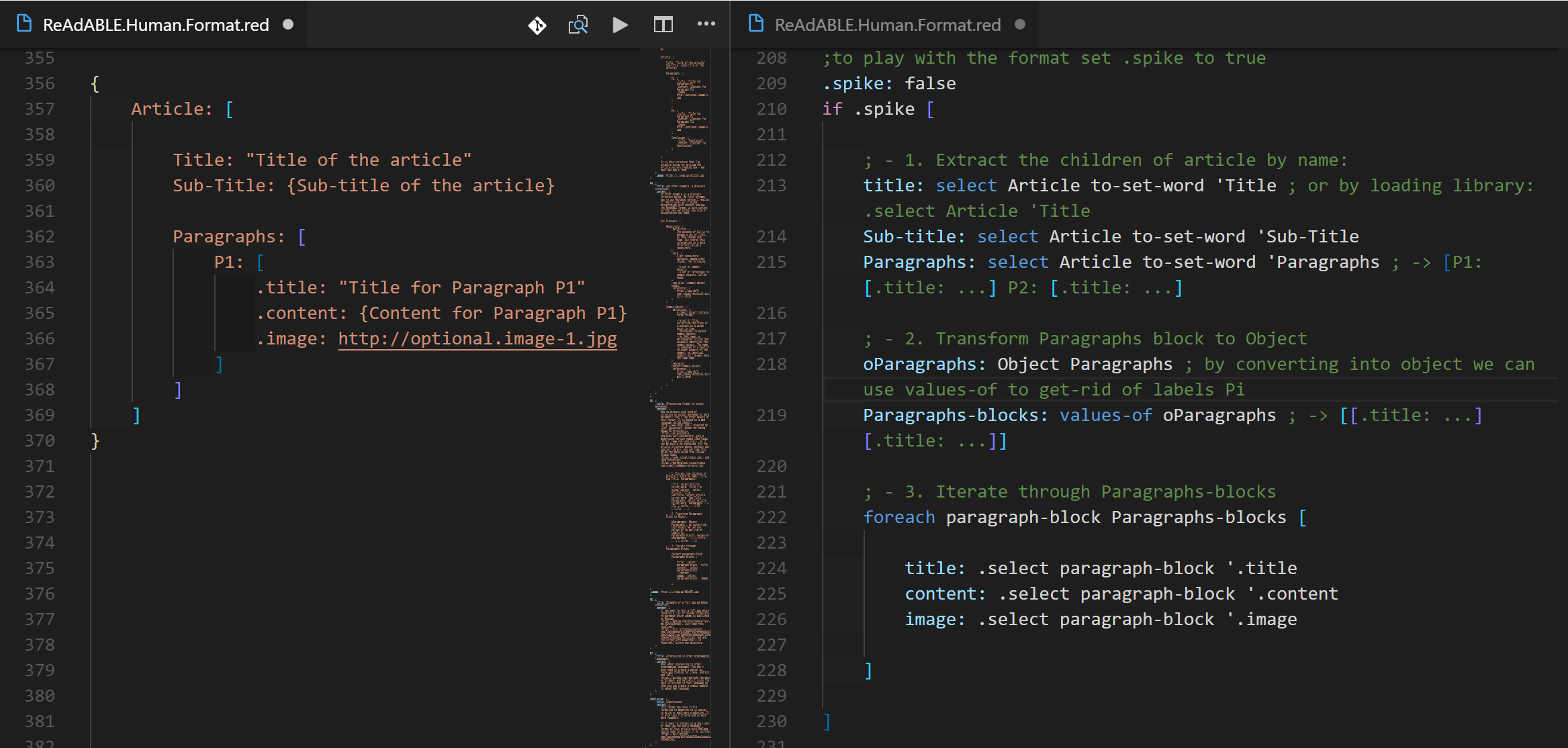Click the file icon on the right tab
This screenshot has width=1568, height=748.
[x=756, y=24]
